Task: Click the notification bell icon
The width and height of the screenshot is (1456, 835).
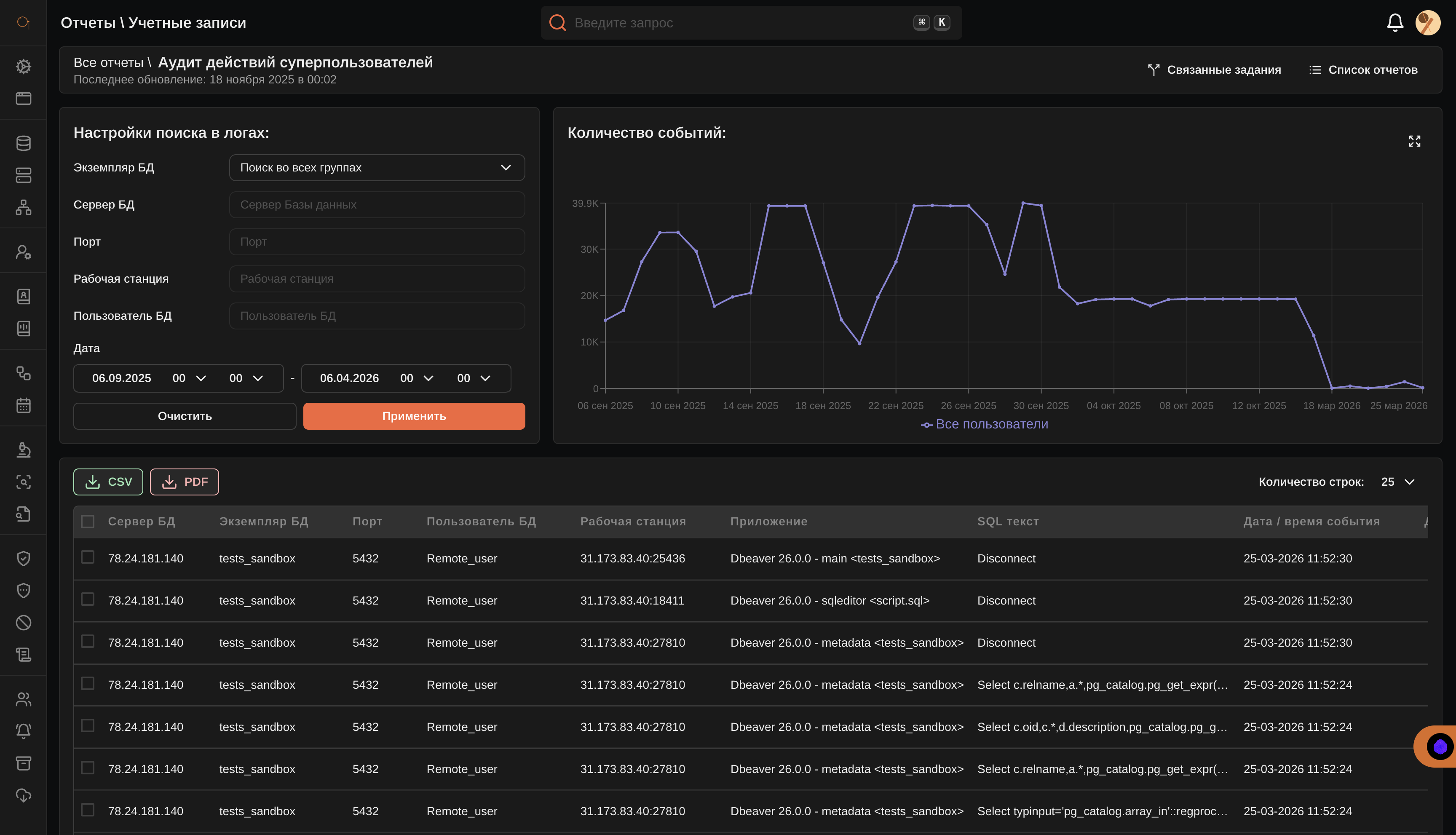Action: [1394, 23]
